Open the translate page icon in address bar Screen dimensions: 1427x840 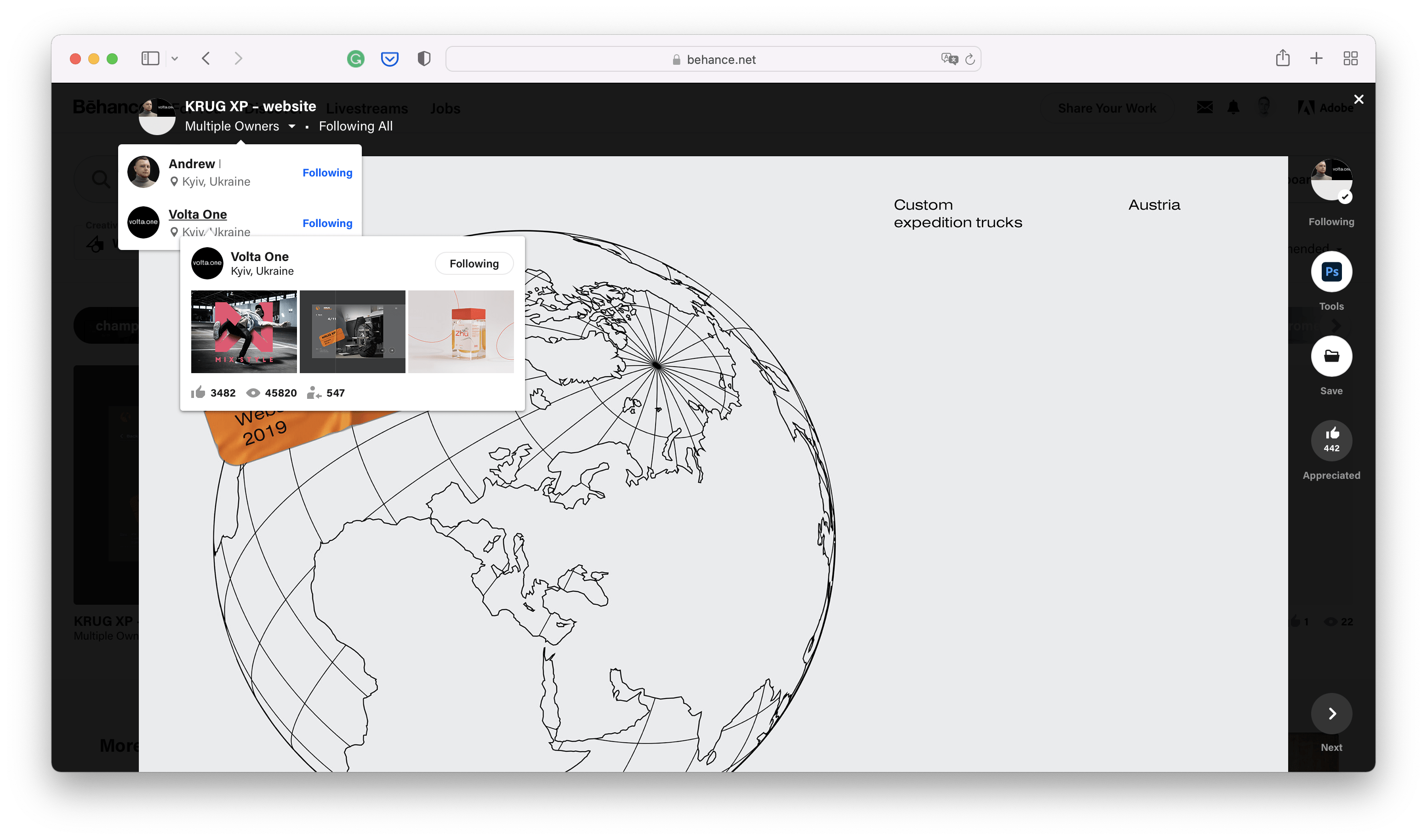tap(949, 59)
